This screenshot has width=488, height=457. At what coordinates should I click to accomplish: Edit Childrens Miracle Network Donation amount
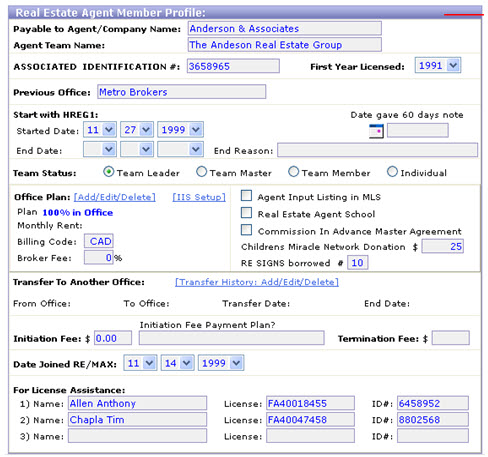coord(443,246)
